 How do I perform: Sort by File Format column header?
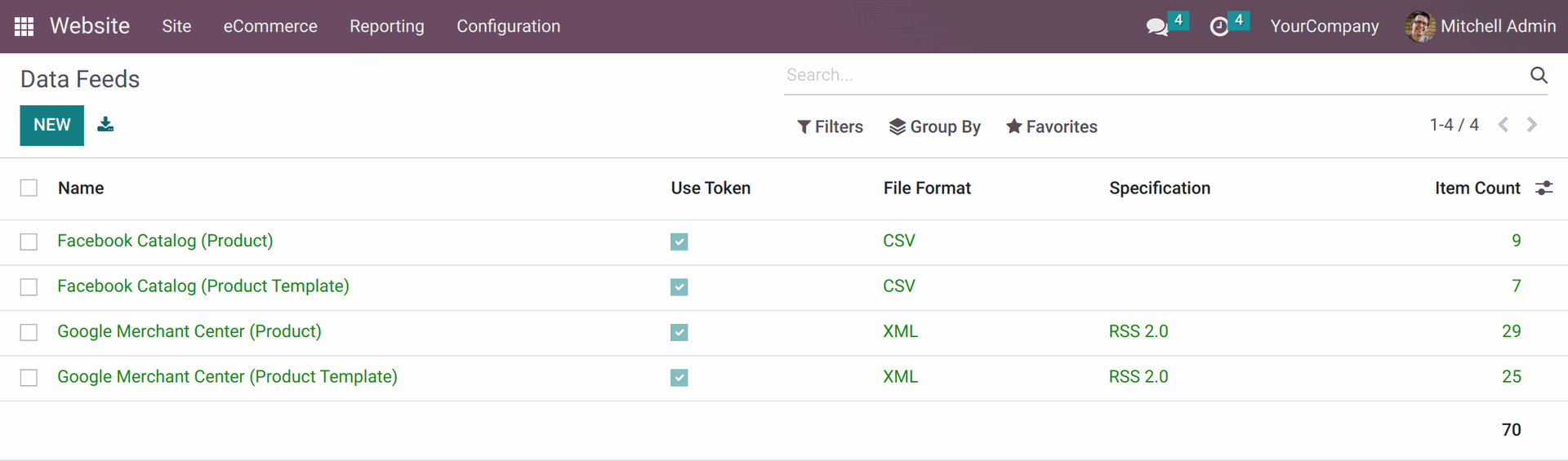click(x=927, y=188)
